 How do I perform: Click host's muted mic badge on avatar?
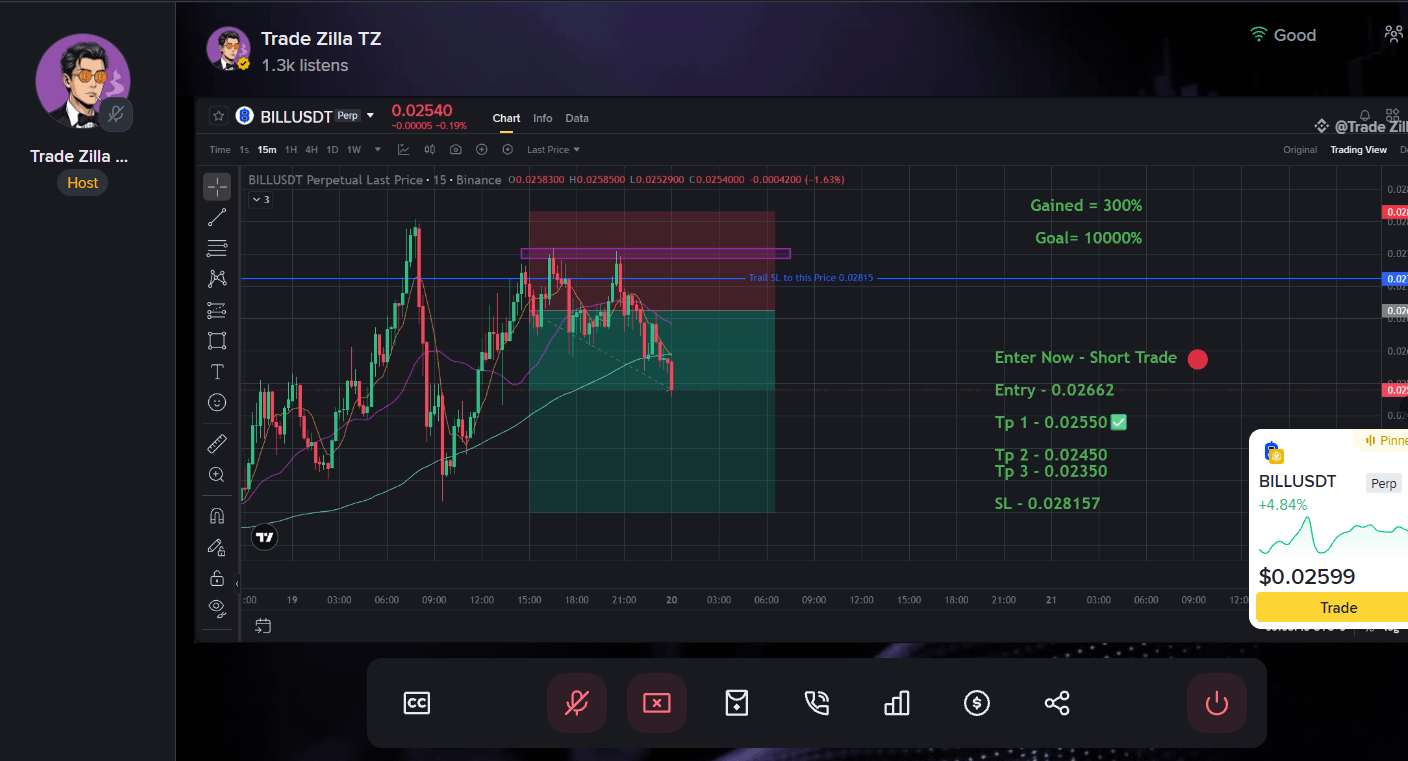(x=116, y=114)
